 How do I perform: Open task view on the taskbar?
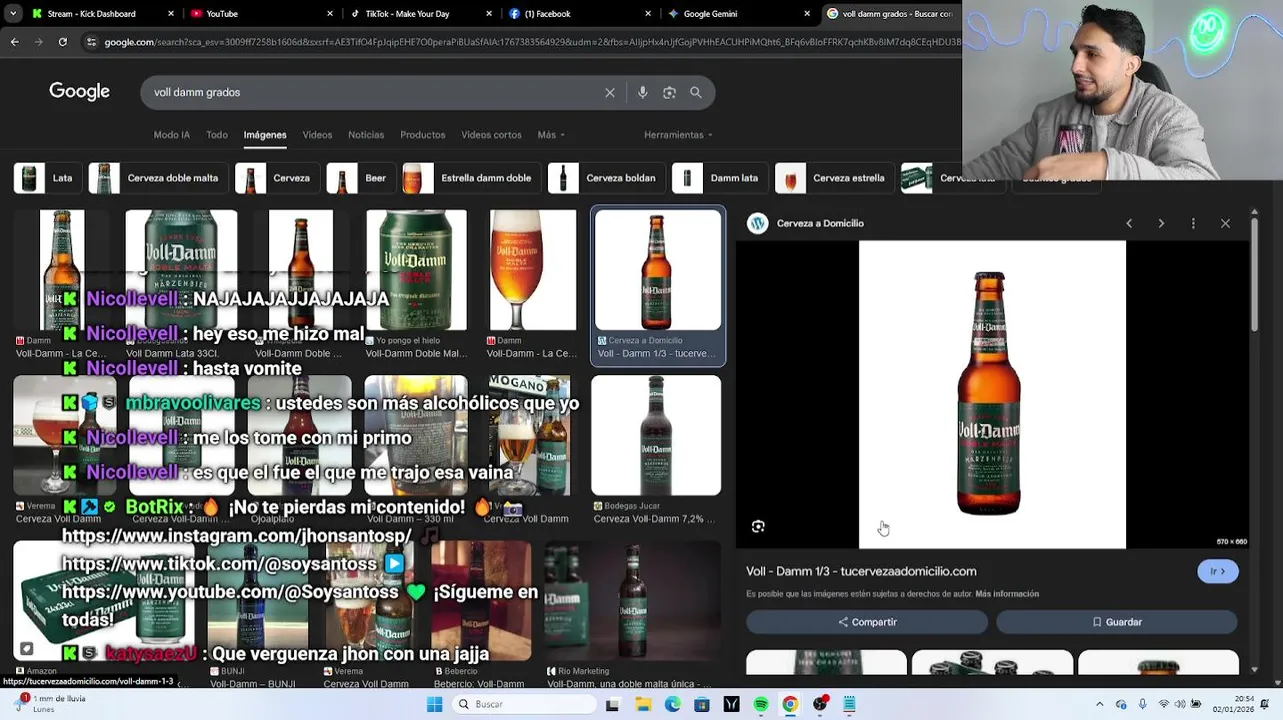612,704
